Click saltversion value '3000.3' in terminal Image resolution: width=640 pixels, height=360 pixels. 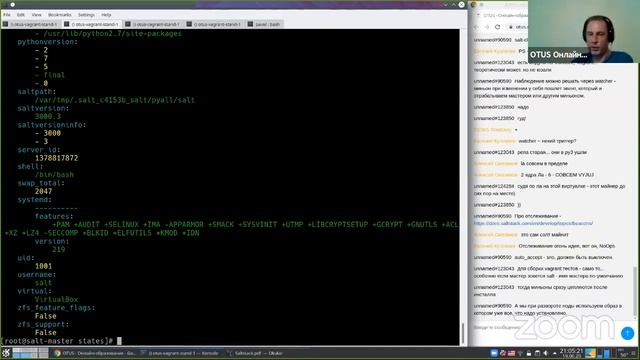[x=48, y=116]
